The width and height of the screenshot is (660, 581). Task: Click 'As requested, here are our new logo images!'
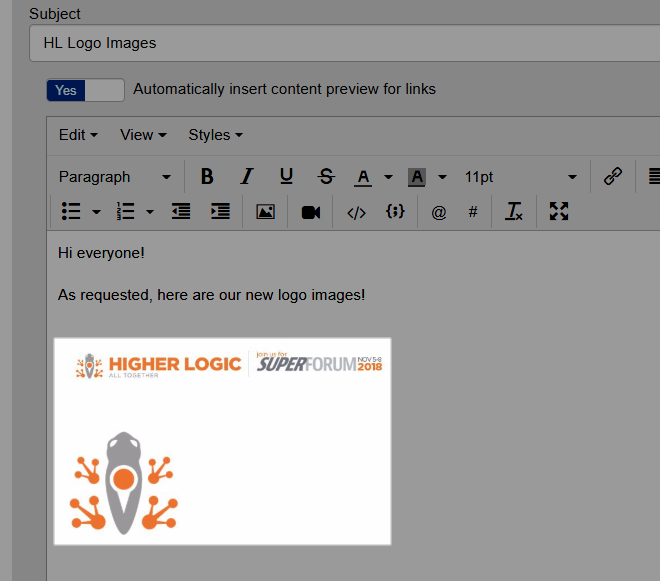pyautogui.click(x=211, y=295)
